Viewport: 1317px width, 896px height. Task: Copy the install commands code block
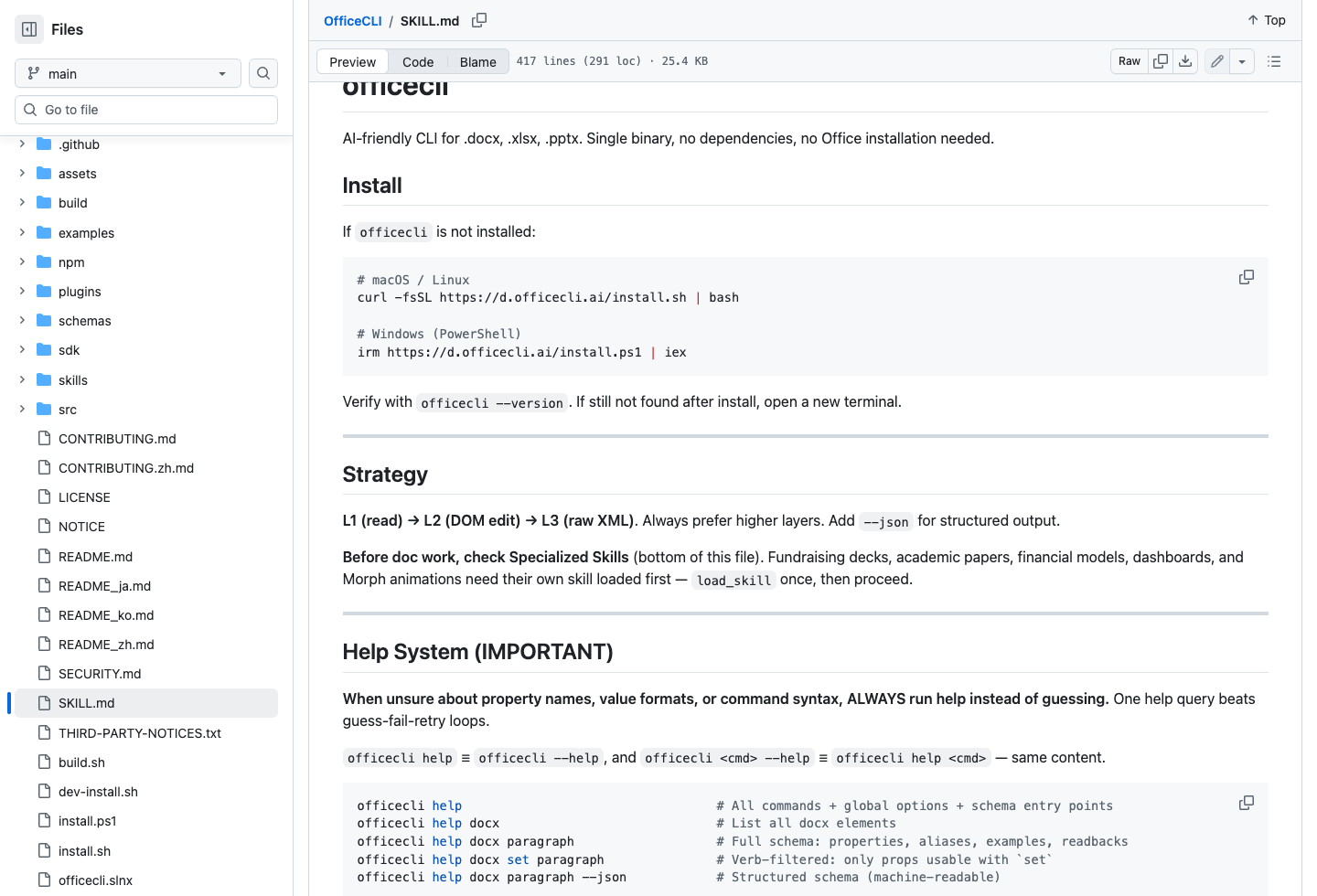(x=1247, y=277)
